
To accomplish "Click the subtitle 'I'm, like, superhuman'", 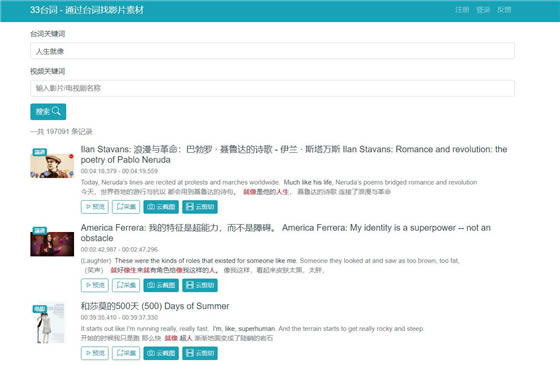I will point(244,329).
